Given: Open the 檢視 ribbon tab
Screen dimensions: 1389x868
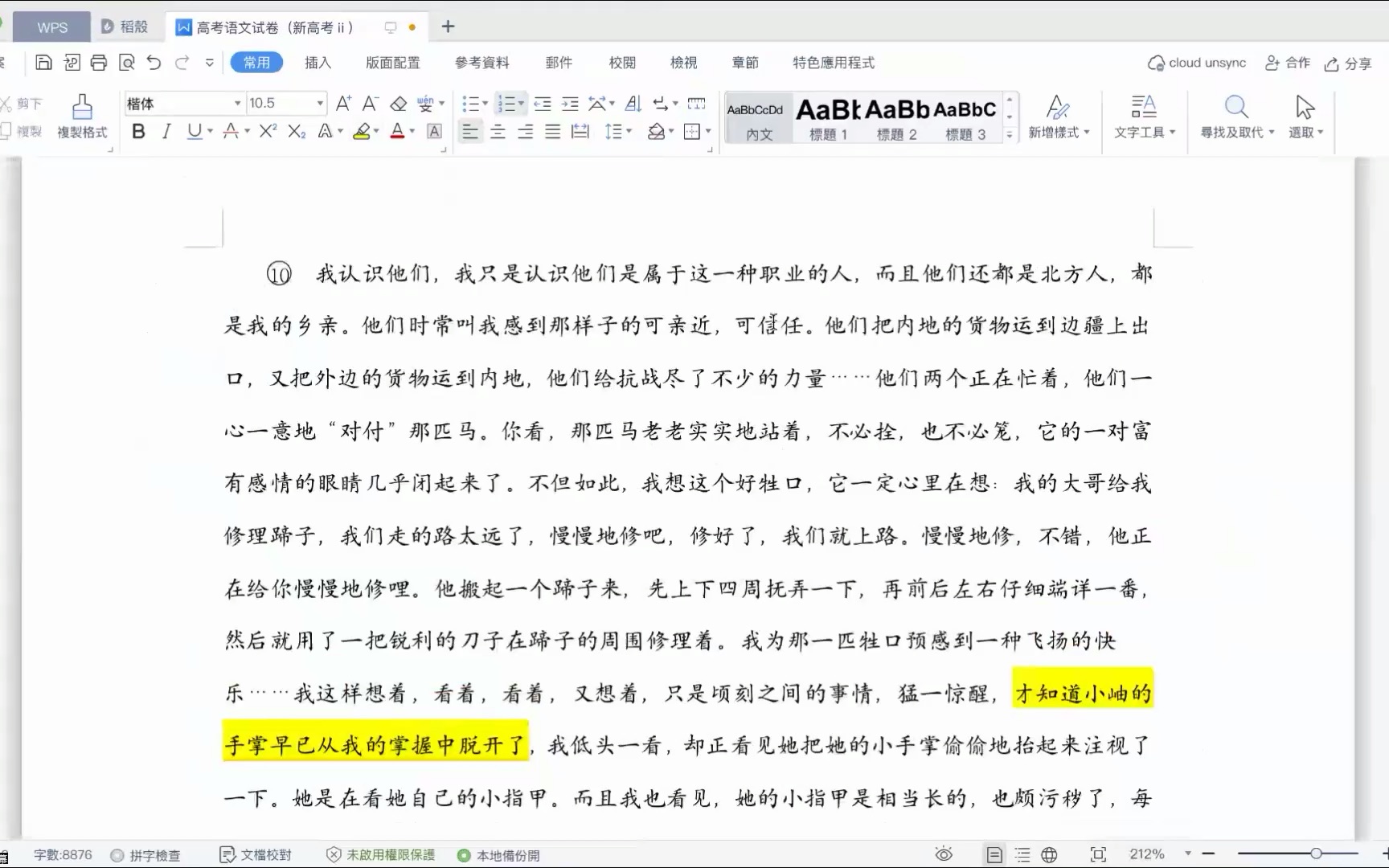Looking at the screenshot, I should coord(683,63).
